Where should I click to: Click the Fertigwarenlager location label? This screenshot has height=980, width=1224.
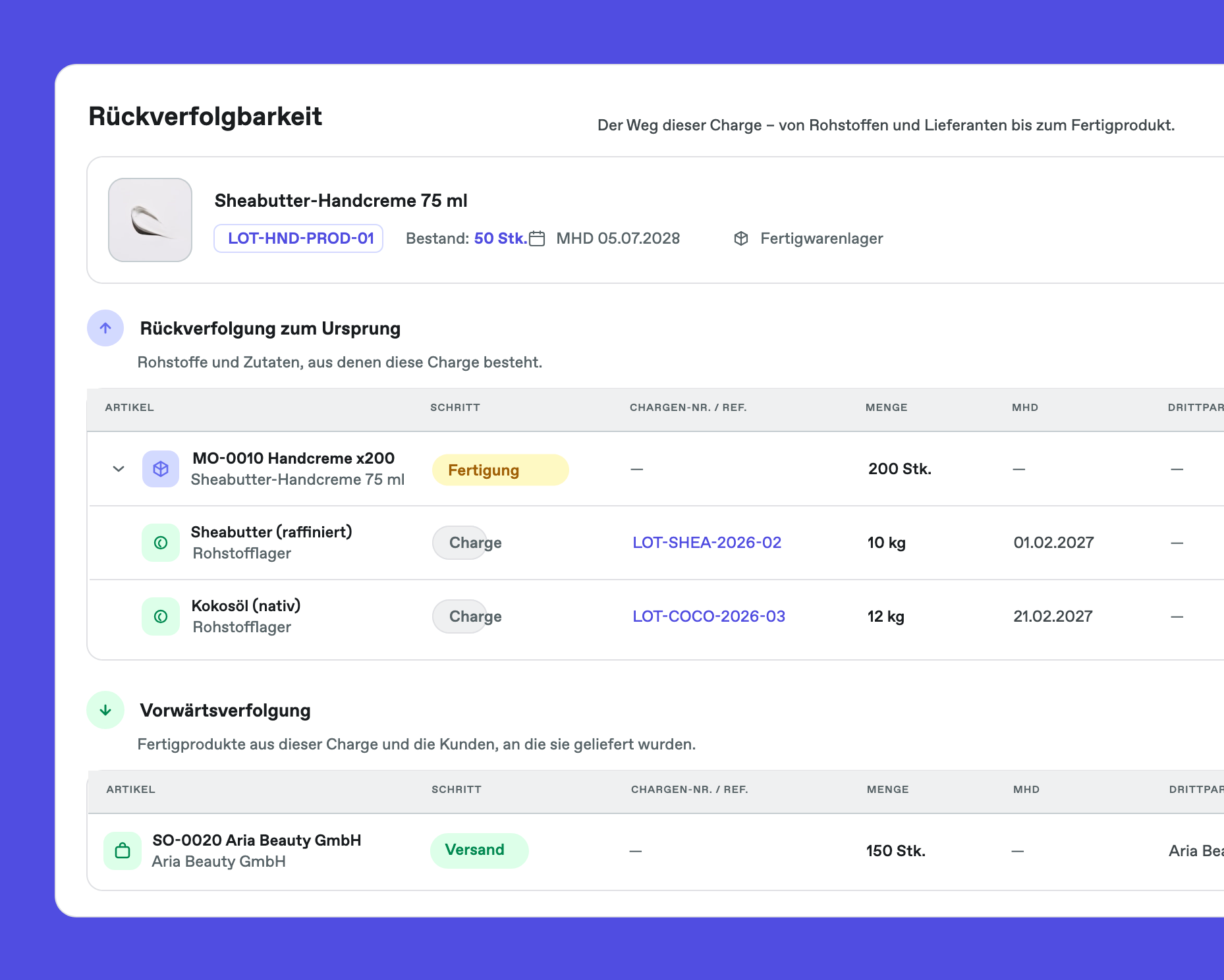coord(821,238)
